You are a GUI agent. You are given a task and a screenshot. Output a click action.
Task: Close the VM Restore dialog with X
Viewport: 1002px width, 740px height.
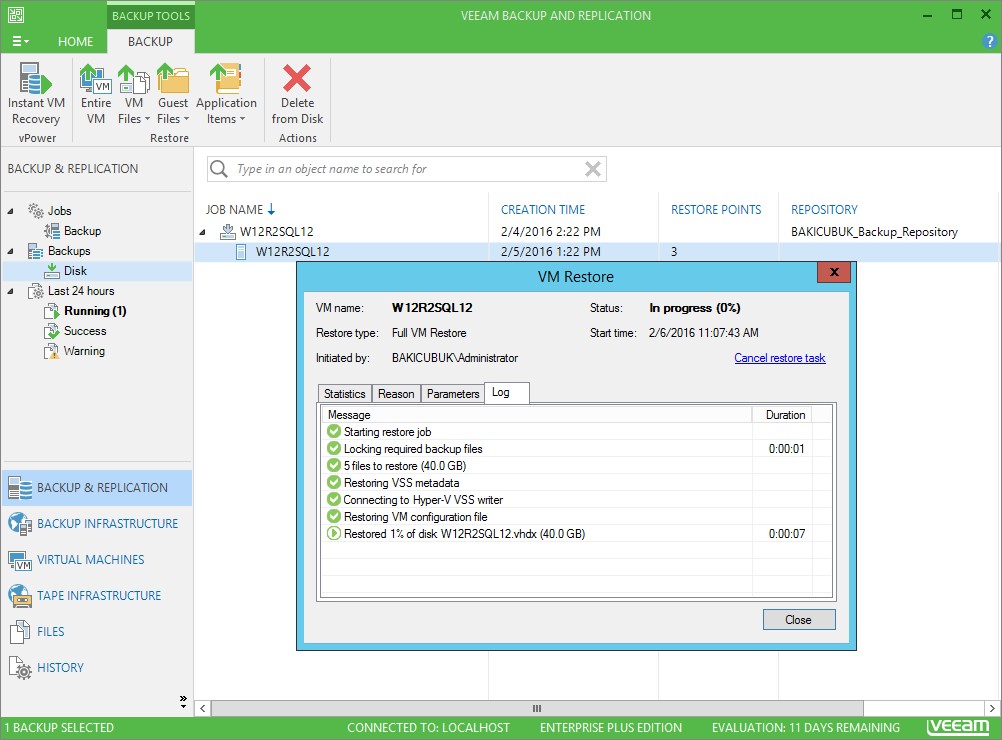(833, 272)
